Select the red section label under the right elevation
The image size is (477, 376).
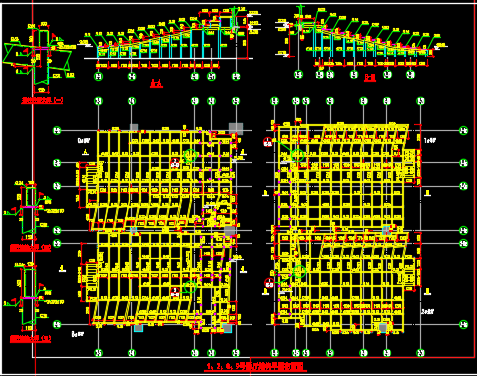click(x=370, y=78)
